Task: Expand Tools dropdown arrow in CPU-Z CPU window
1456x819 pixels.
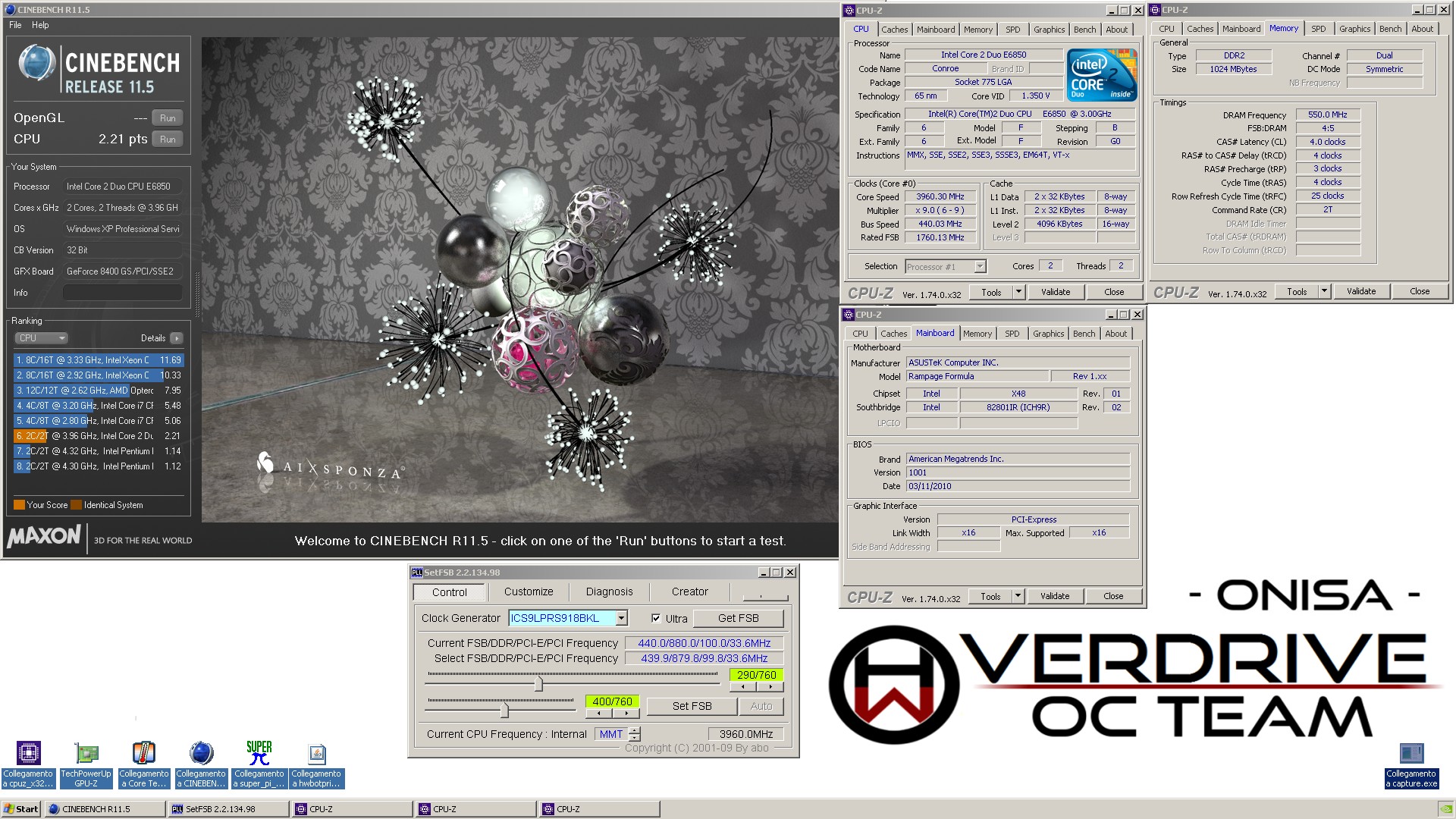Action: [x=1018, y=292]
